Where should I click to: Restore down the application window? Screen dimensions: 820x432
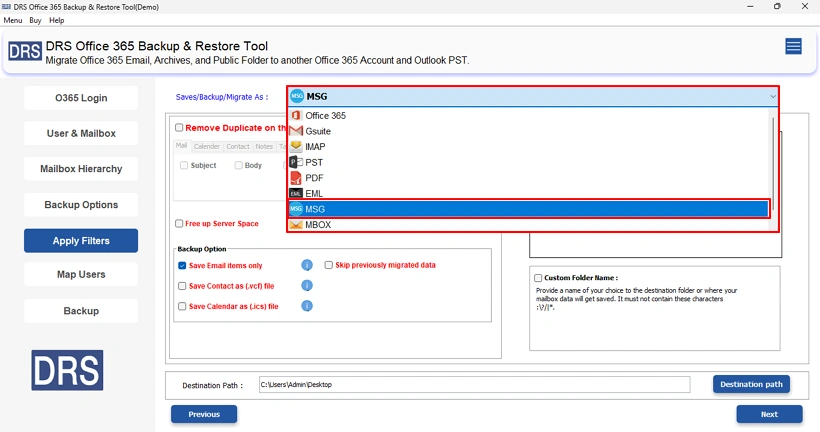[x=777, y=6]
